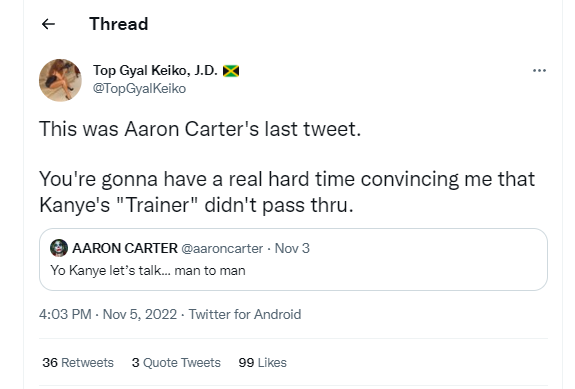575x389 pixels.
Task: Click the back arrow icon
Action: (x=48, y=24)
